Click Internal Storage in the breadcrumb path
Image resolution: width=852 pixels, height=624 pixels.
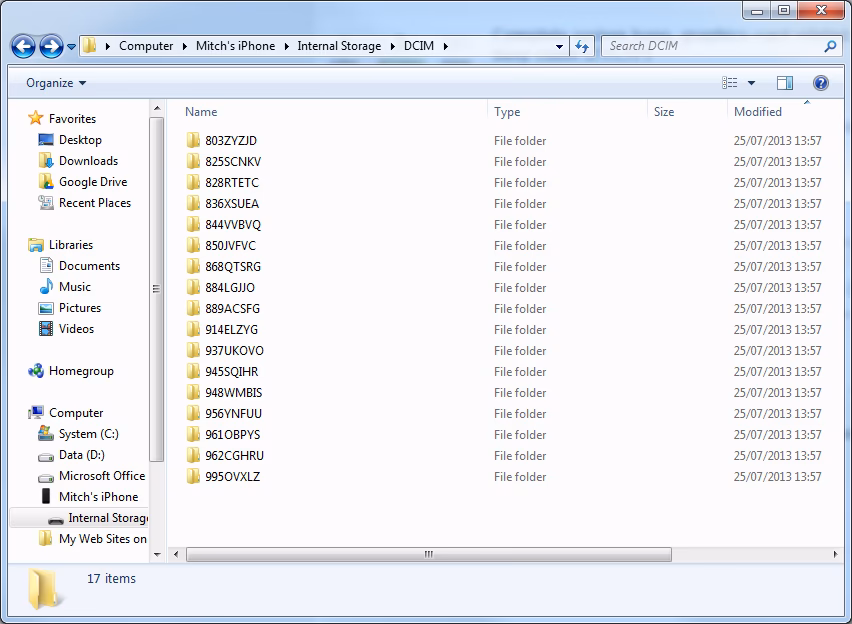point(339,46)
